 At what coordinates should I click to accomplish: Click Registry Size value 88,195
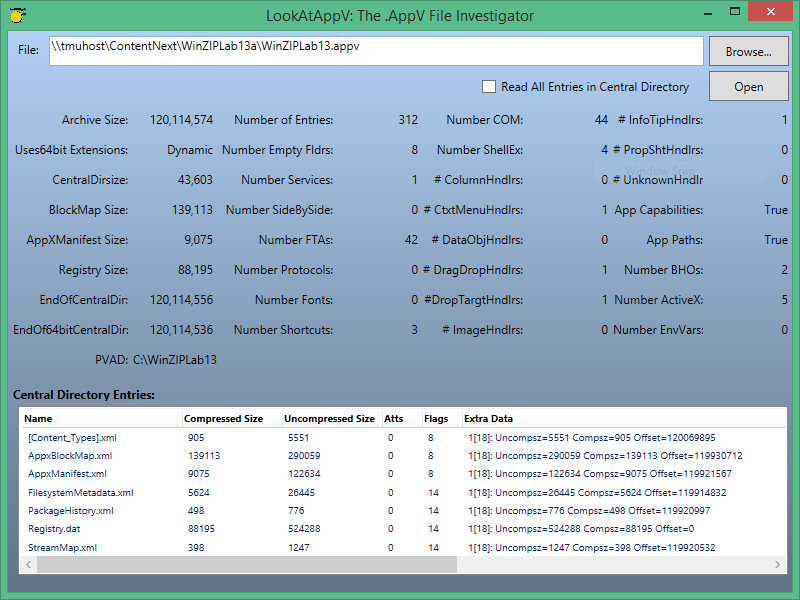[195, 270]
